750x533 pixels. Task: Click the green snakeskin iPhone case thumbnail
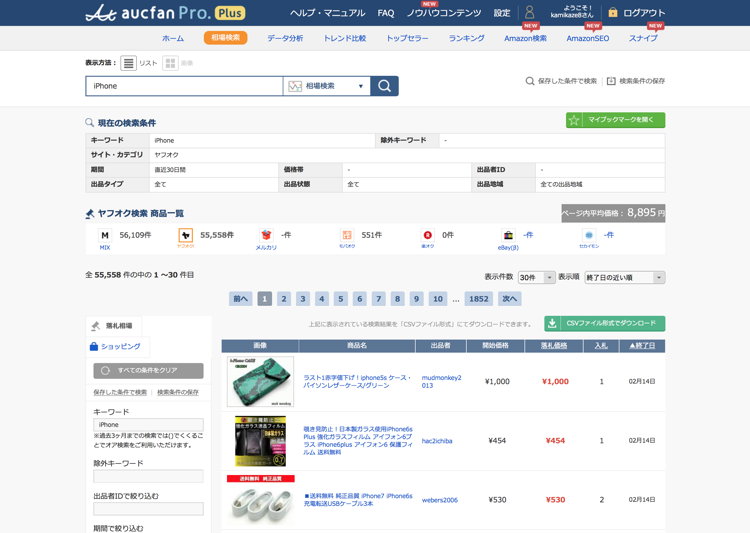260,381
